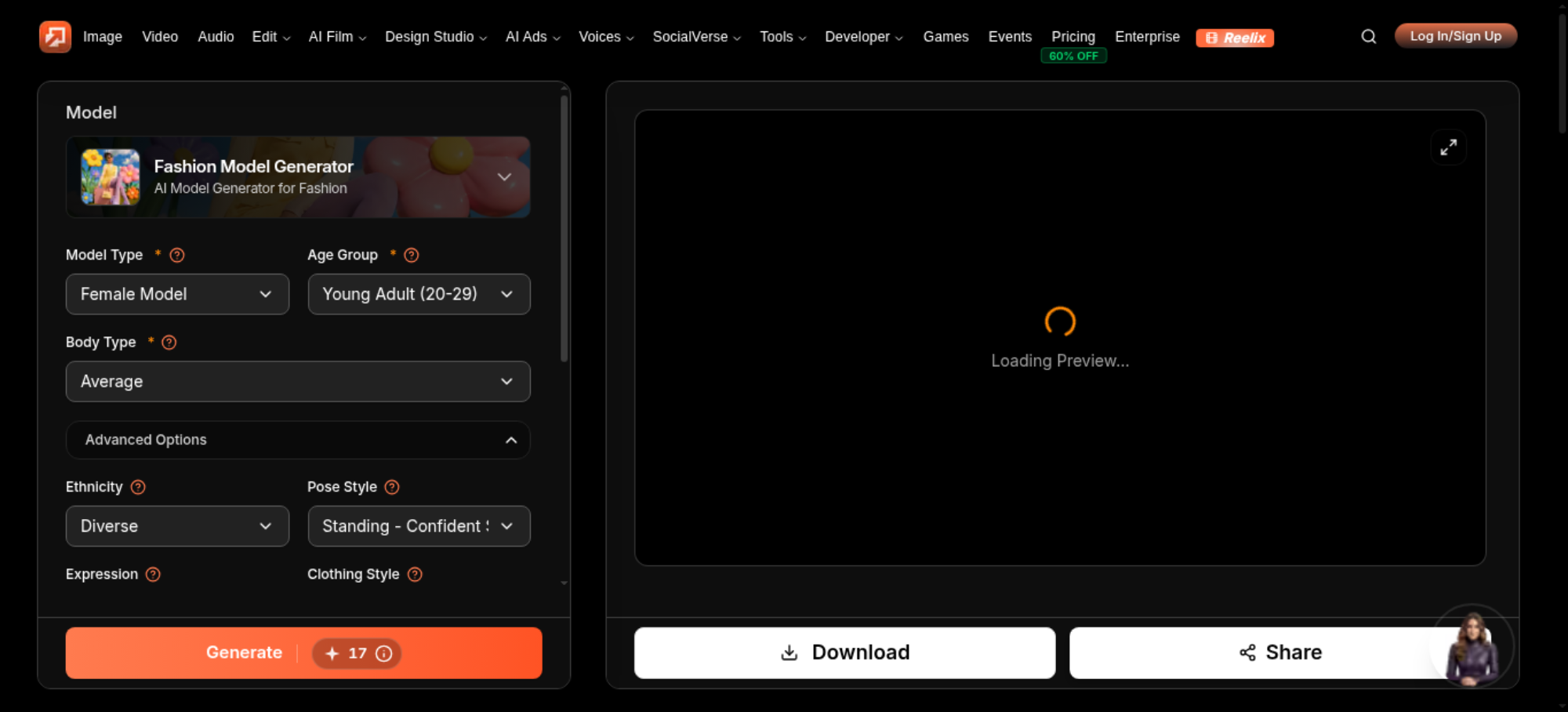
Task: Click Fashion Model Generator thumbnail image
Action: pos(111,177)
